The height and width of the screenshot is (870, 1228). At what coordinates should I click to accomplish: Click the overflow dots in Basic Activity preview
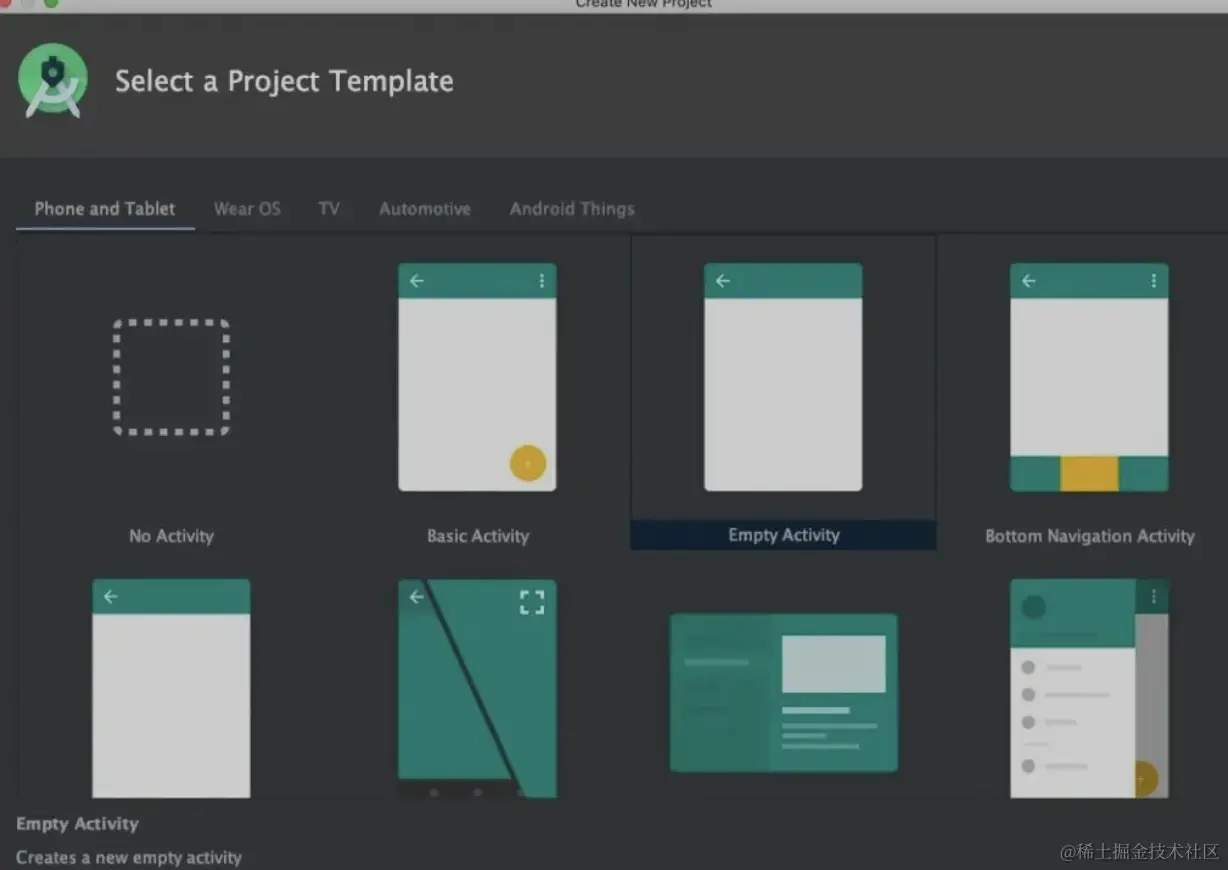(542, 281)
